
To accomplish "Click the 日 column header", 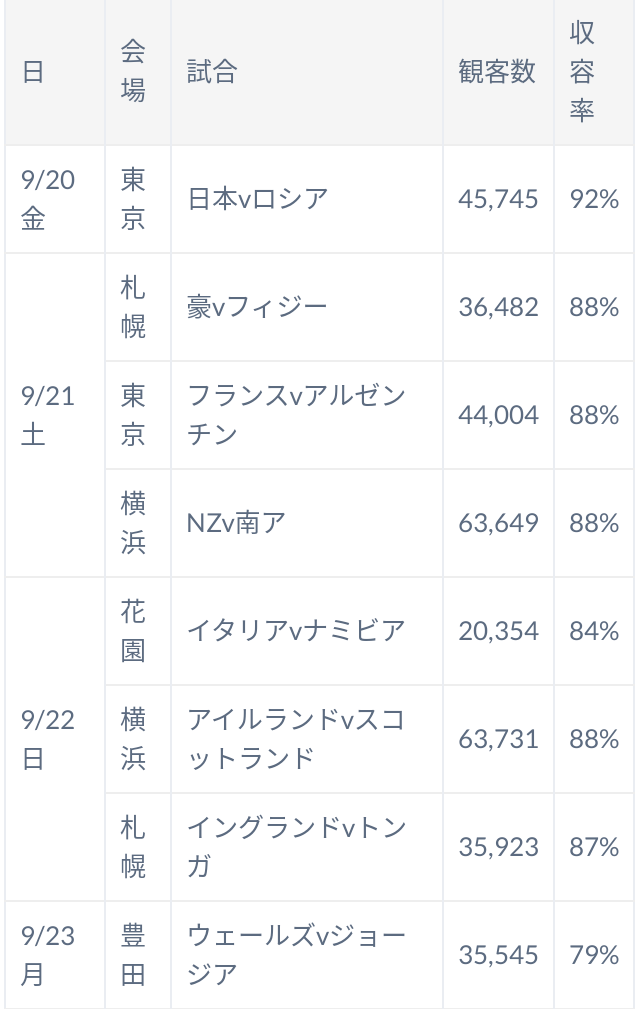I will [55, 71].
